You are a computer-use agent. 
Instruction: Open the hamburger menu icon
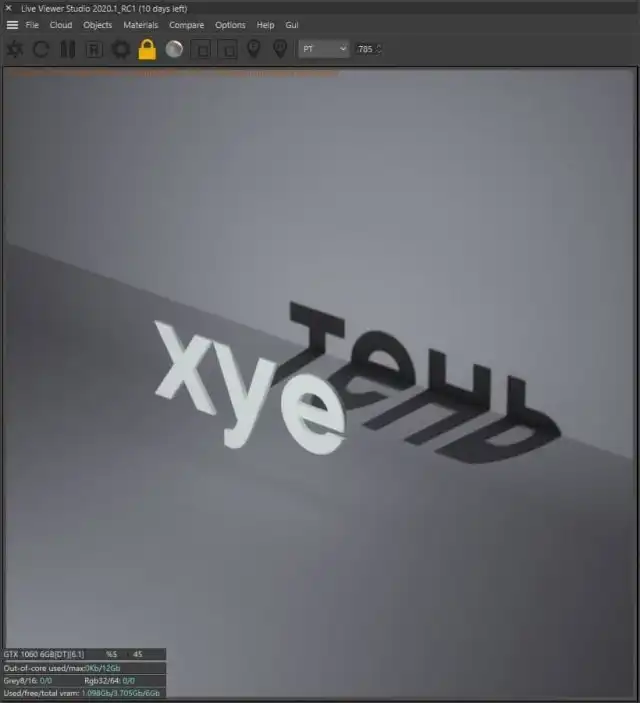click(x=12, y=25)
